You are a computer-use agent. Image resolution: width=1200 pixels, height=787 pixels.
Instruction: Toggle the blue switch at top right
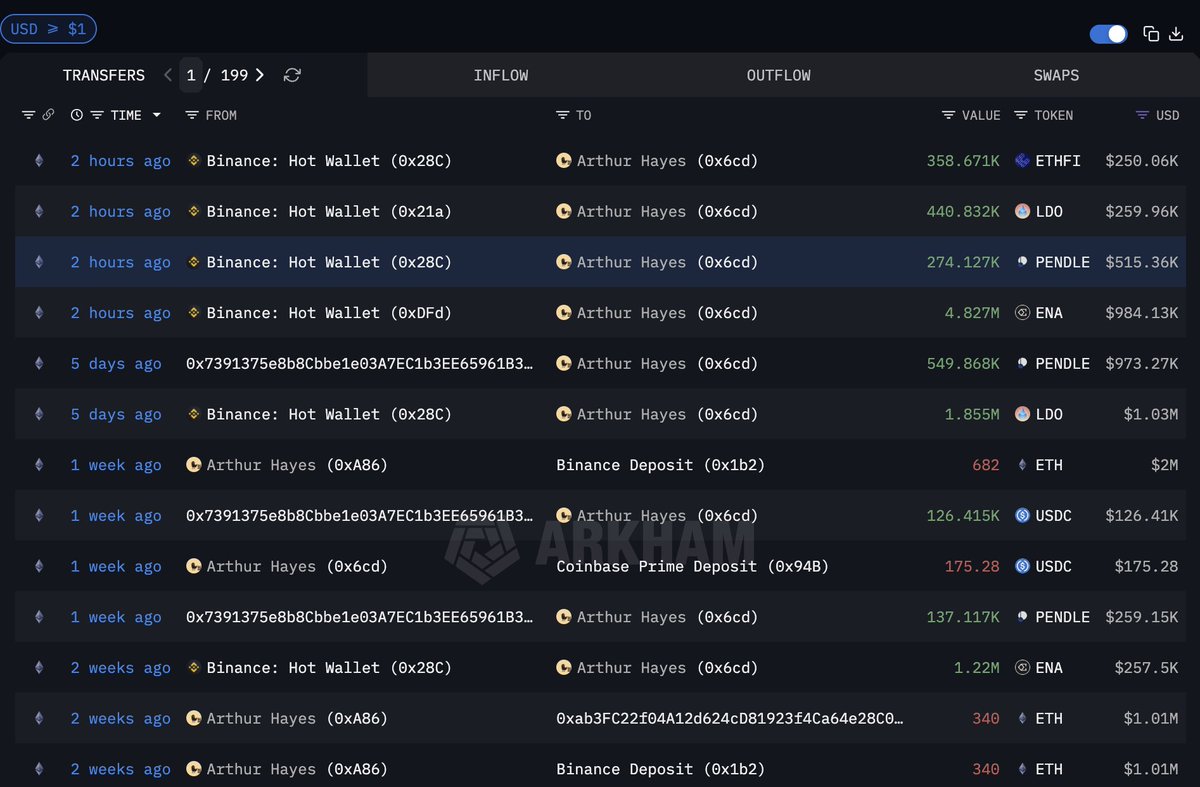pyautogui.click(x=1108, y=34)
